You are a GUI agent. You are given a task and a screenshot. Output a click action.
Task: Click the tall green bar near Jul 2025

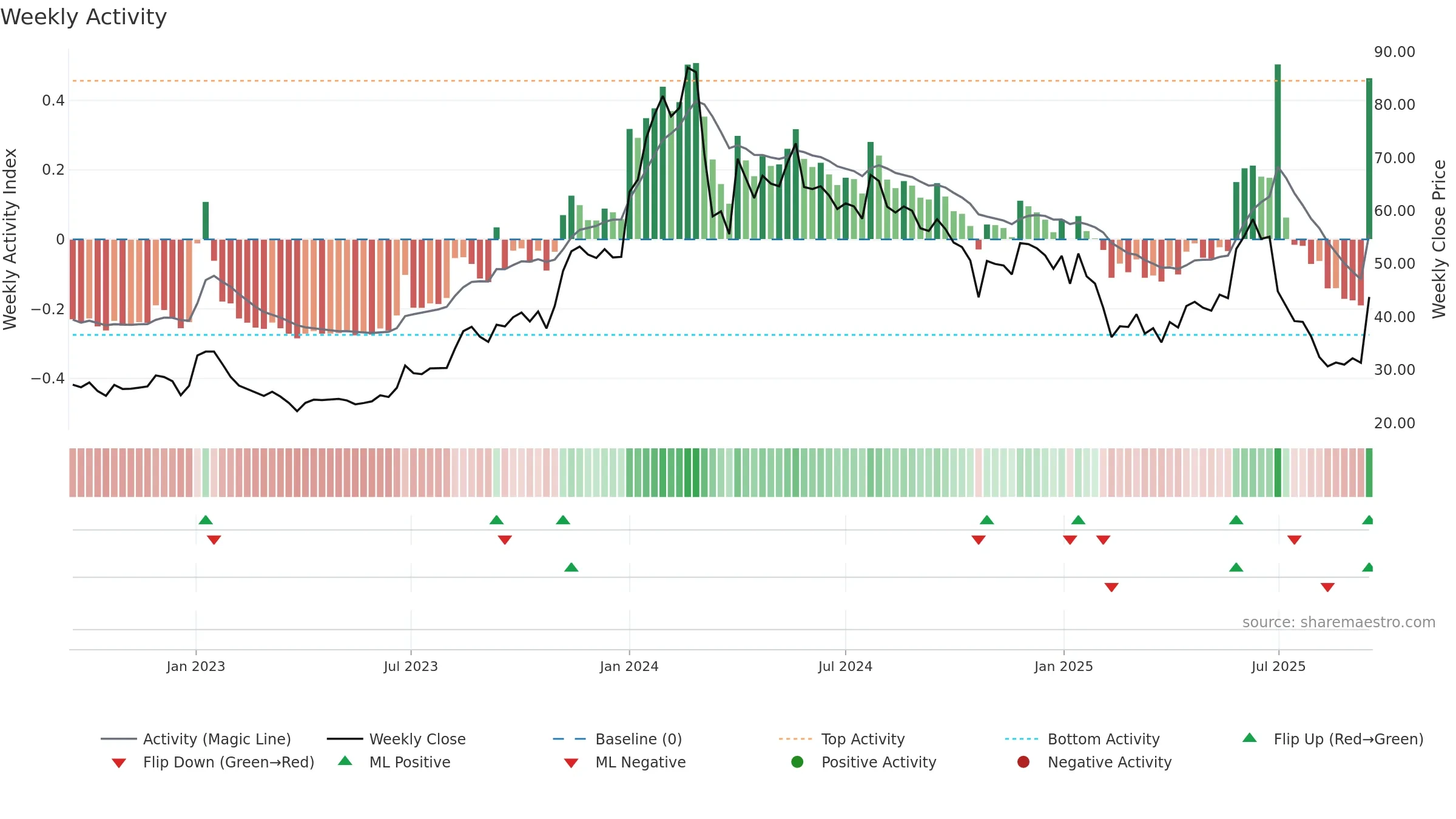click(x=1278, y=152)
